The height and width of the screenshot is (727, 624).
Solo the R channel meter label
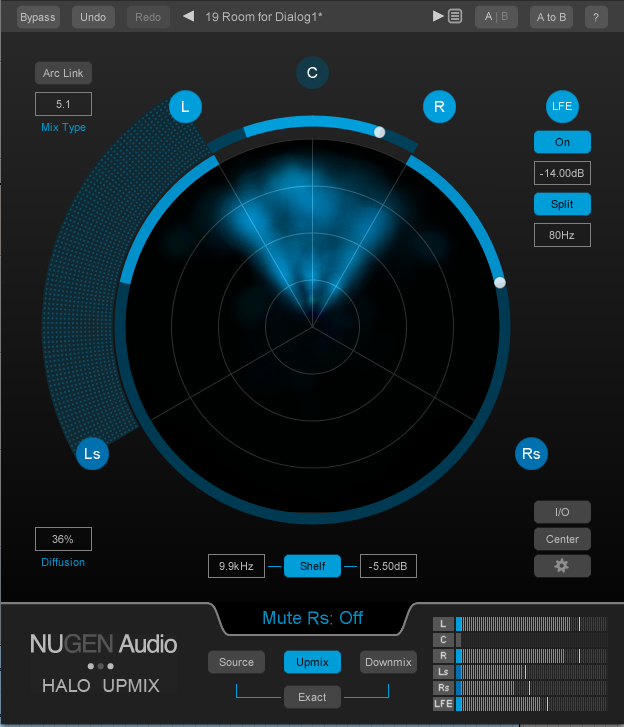(x=443, y=656)
